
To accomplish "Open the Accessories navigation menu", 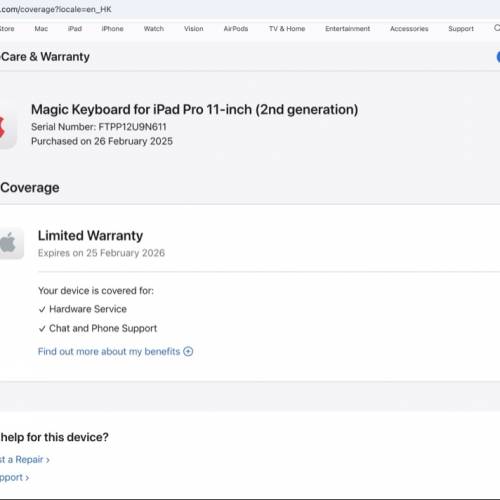I will pyautogui.click(x=409, y=29).
